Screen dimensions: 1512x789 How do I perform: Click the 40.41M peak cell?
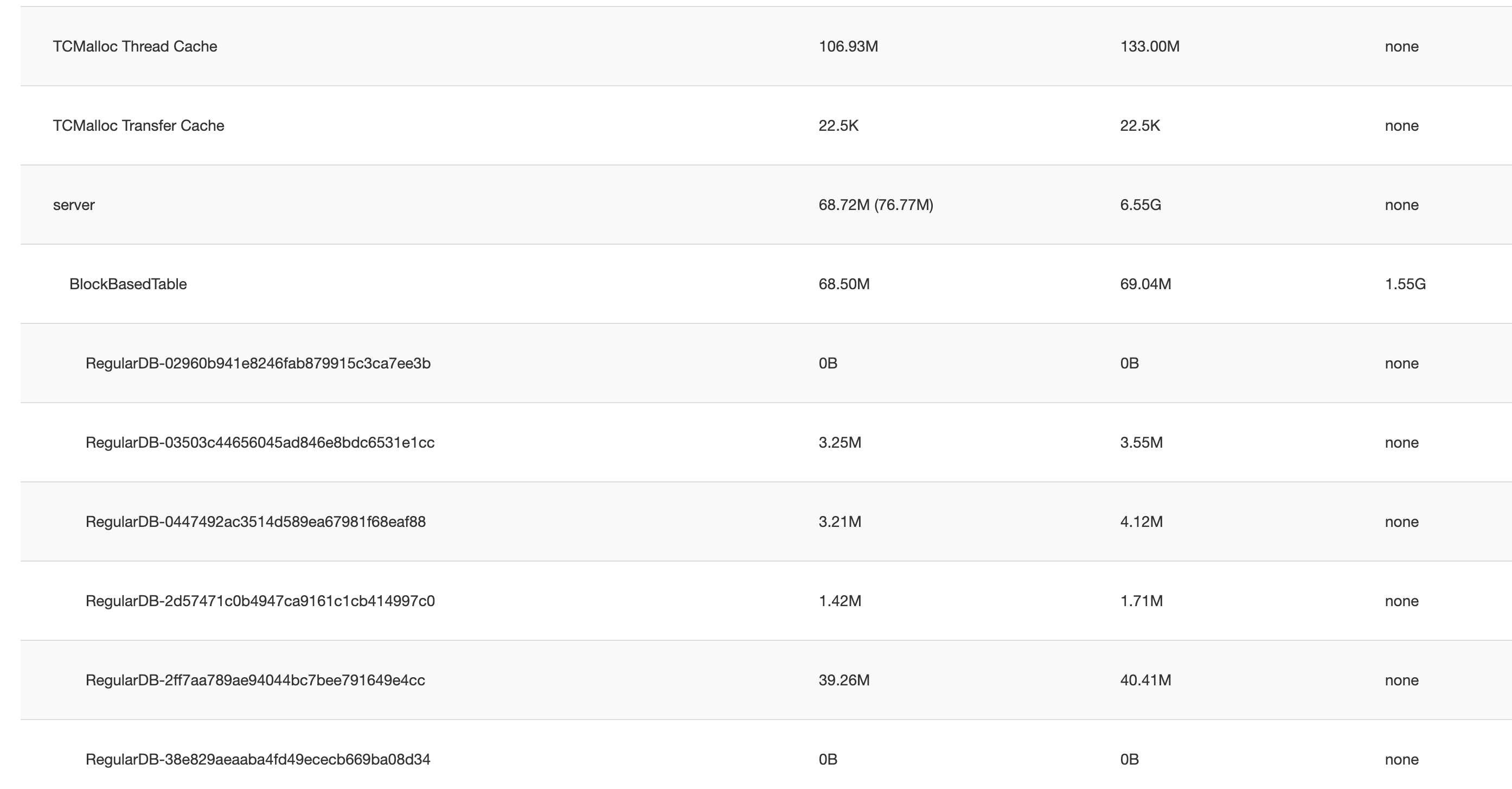(1145, 681)
